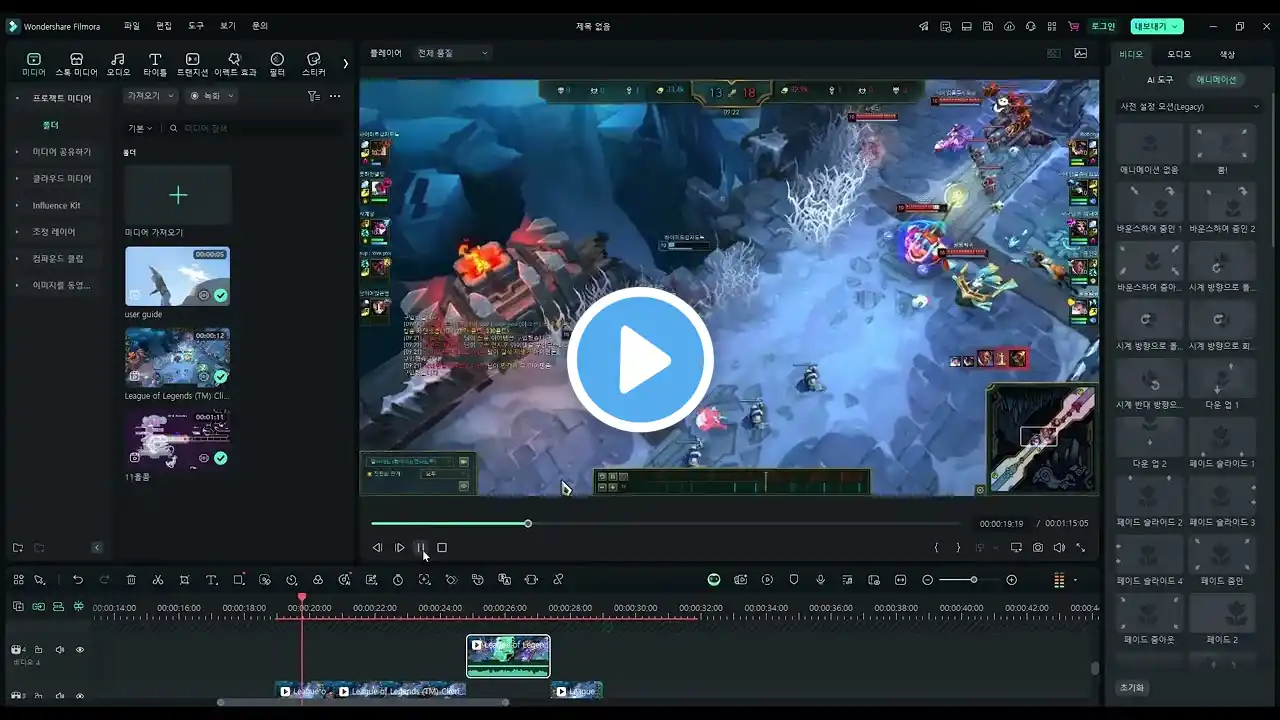The width and height of the screenshot is (1280, 720).
Task: Open the 타이틀 titles tab
Action: pyautogui.click(x=155, y=64)
